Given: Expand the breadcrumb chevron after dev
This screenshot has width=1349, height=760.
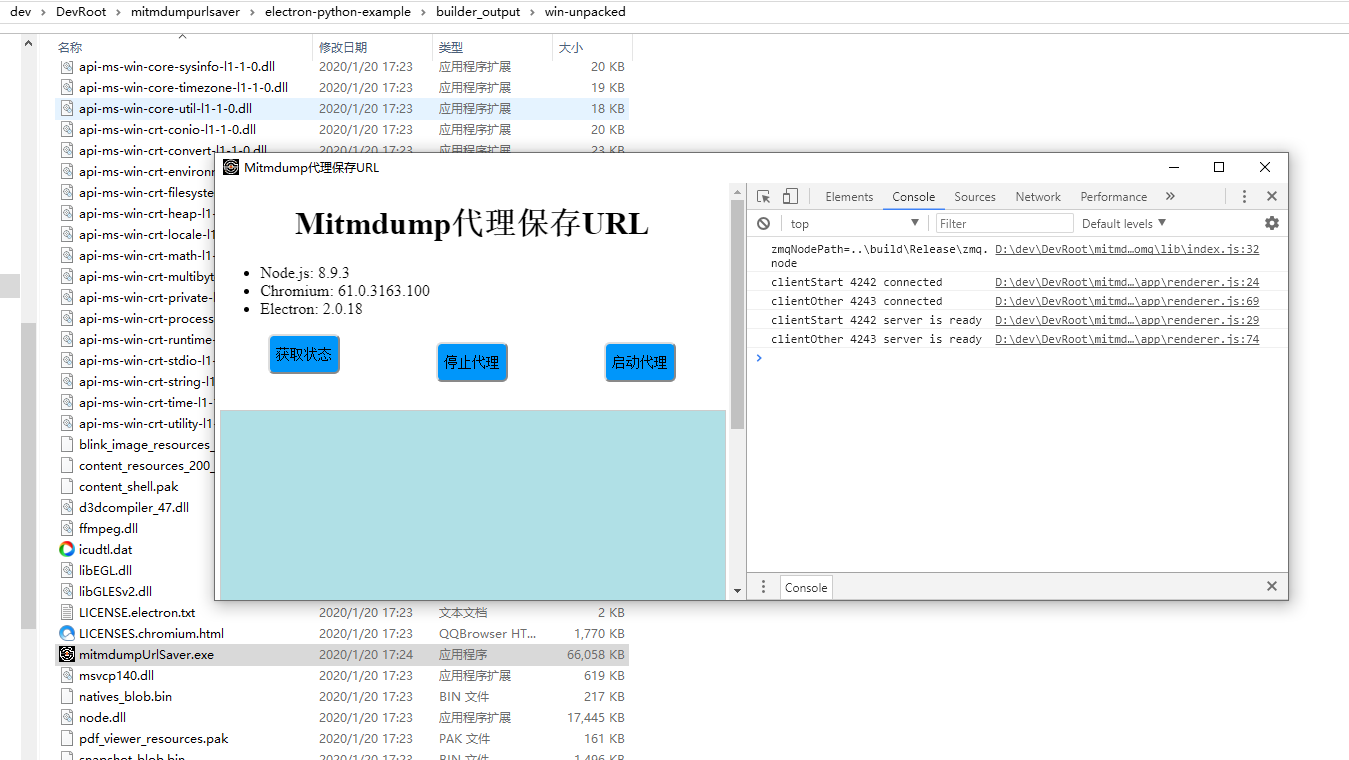Looking at the screenshot, I should click(x=42, y=12).
